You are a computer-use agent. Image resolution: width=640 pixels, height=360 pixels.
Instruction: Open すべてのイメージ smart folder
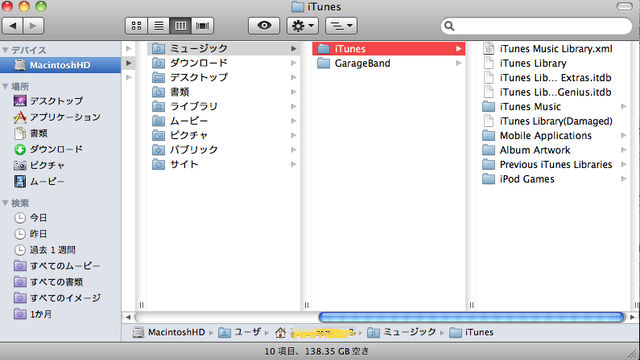tap(57, 298)
